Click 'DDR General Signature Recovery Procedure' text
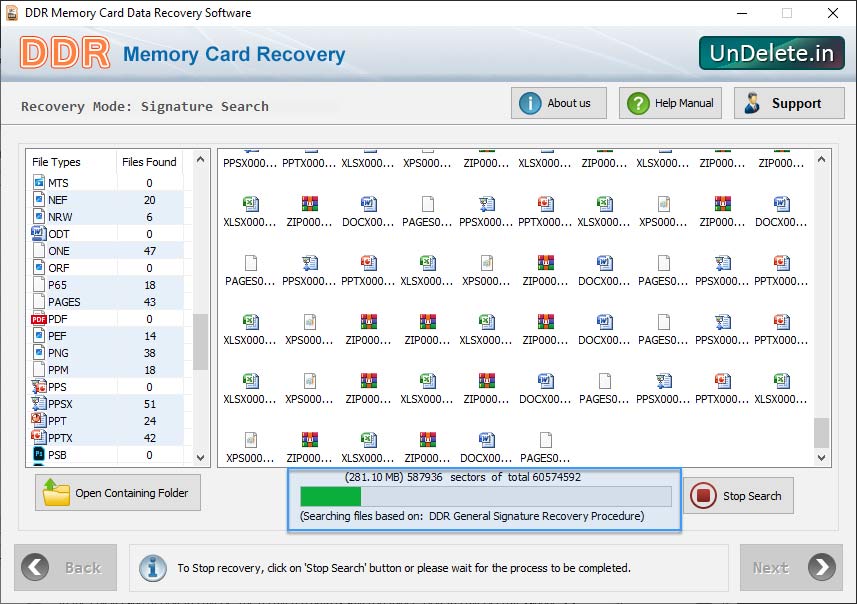This screenshot has height=604, width=857. click(x=536, y=515)
